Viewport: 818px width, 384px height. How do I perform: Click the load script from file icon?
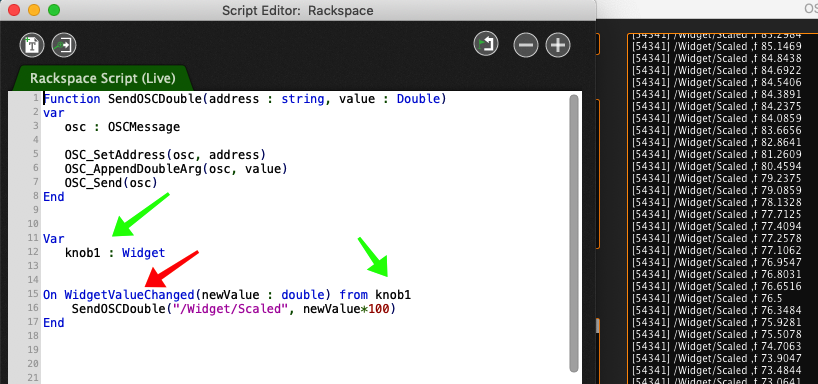pos(32,45)
